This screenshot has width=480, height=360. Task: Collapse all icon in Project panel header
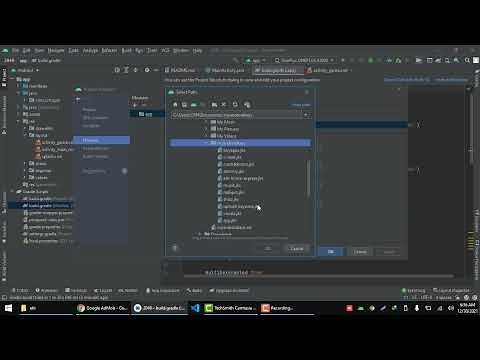click(135, 70)
